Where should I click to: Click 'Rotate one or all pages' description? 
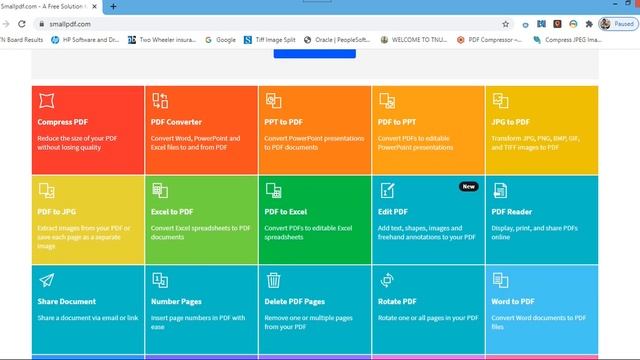tap(428, 318)
